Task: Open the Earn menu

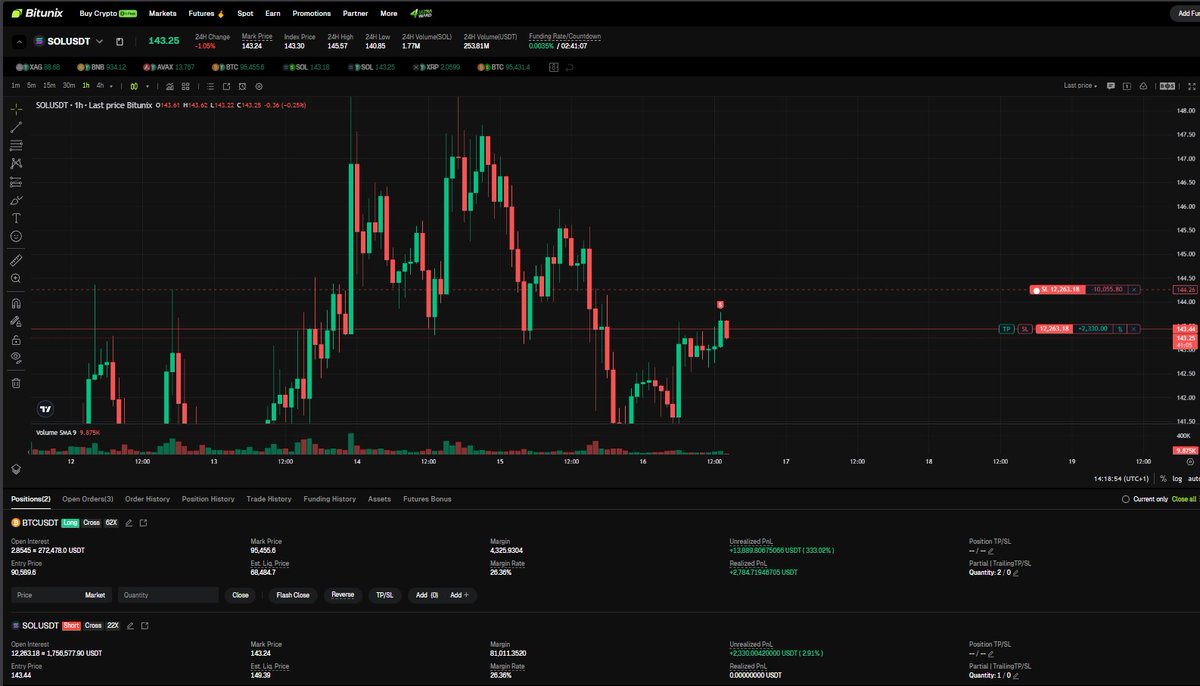Action: tap(273, 14)
